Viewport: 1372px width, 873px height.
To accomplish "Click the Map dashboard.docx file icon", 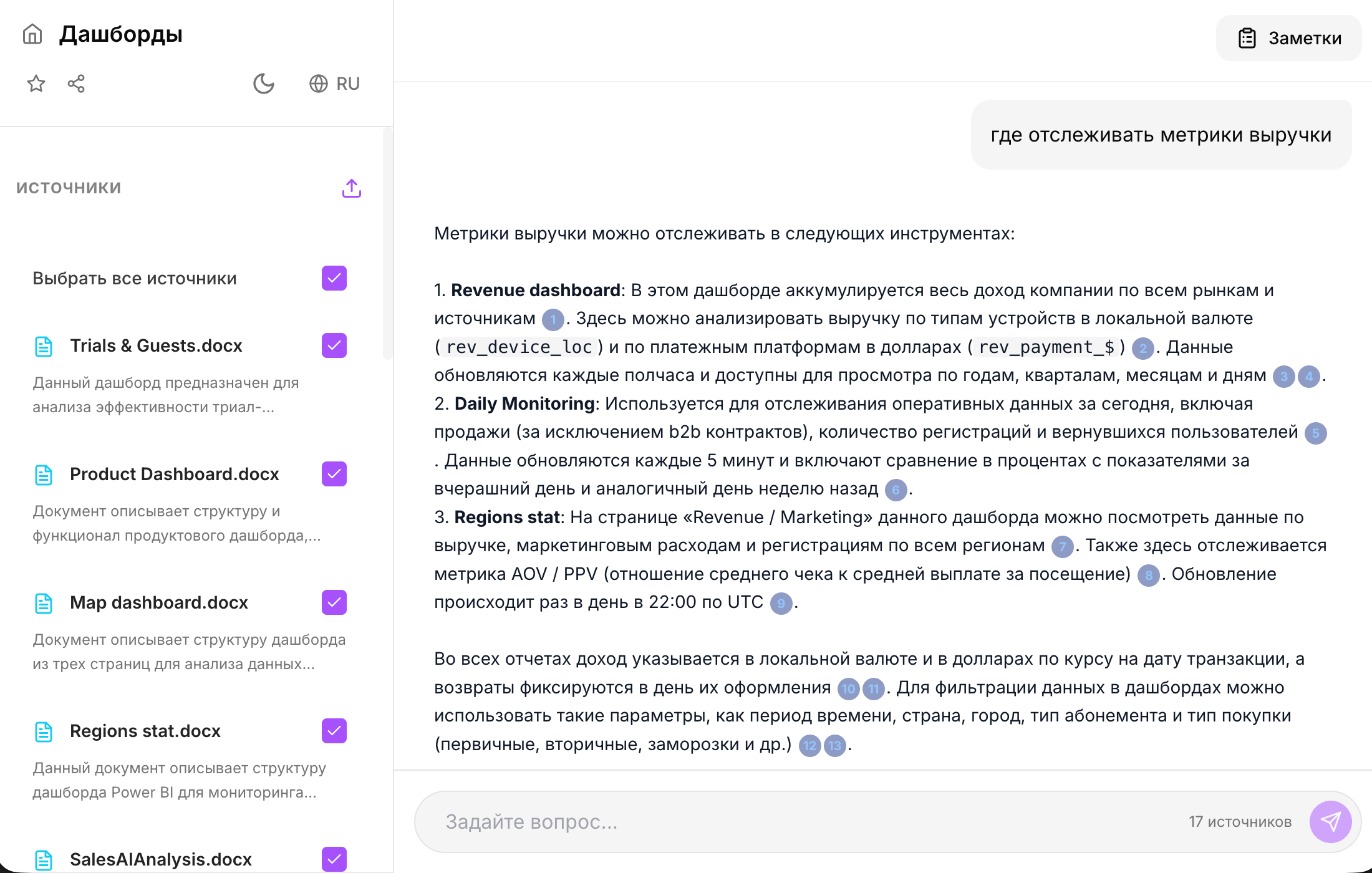I will 44,603.
